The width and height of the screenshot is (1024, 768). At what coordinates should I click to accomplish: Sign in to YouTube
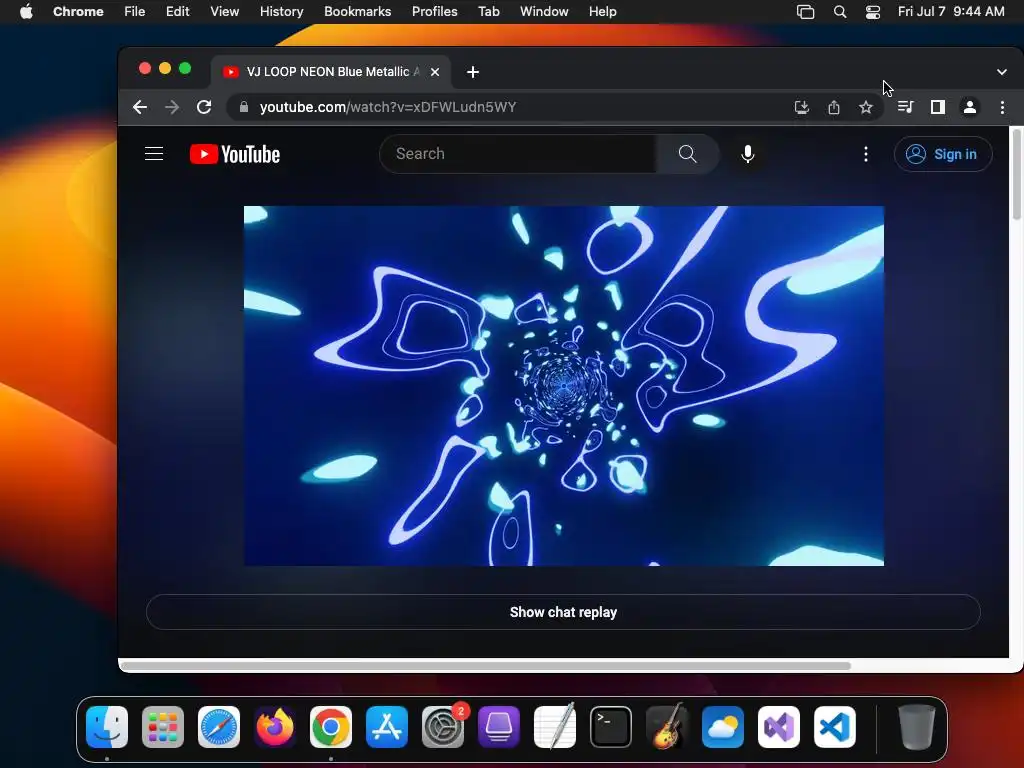943,154
